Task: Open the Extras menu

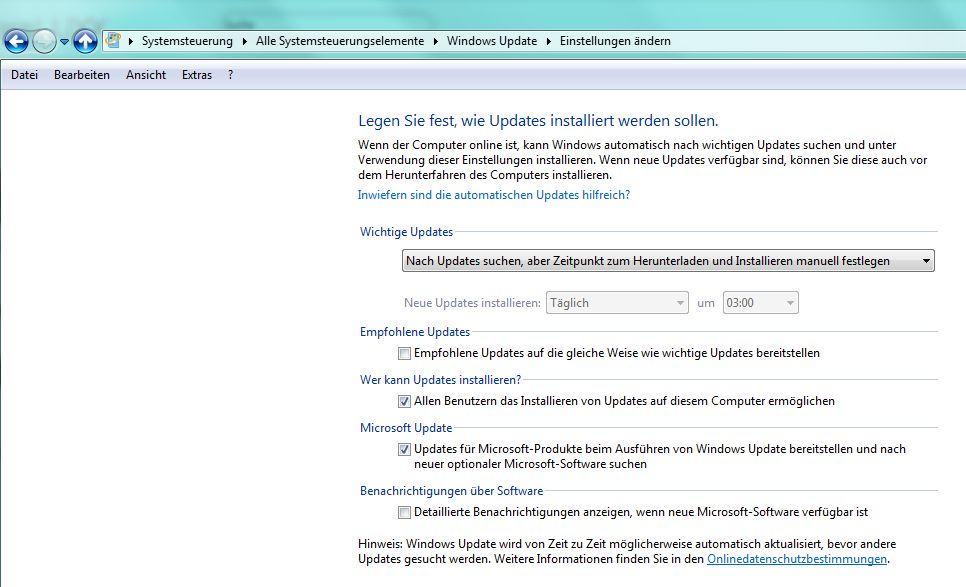Action: 197,75
